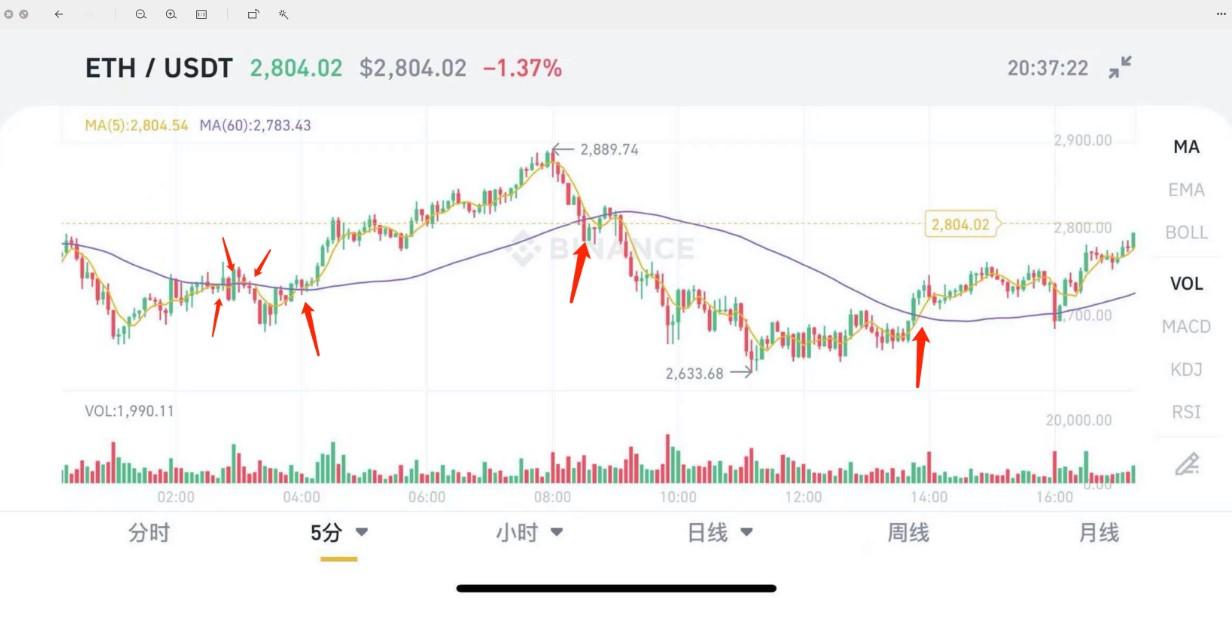Viewport: 1232px width, 622px height.
Task: Expand the 5分 interval dropdown
Action: point(362,533)
